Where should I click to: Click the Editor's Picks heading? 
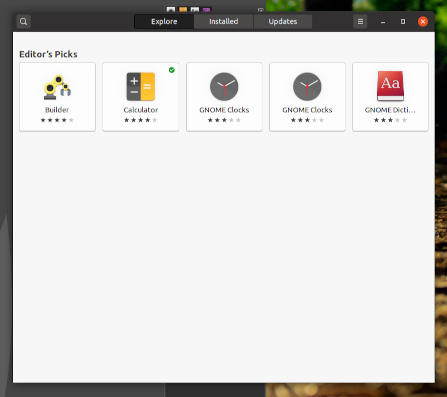[x=48, y=54]
